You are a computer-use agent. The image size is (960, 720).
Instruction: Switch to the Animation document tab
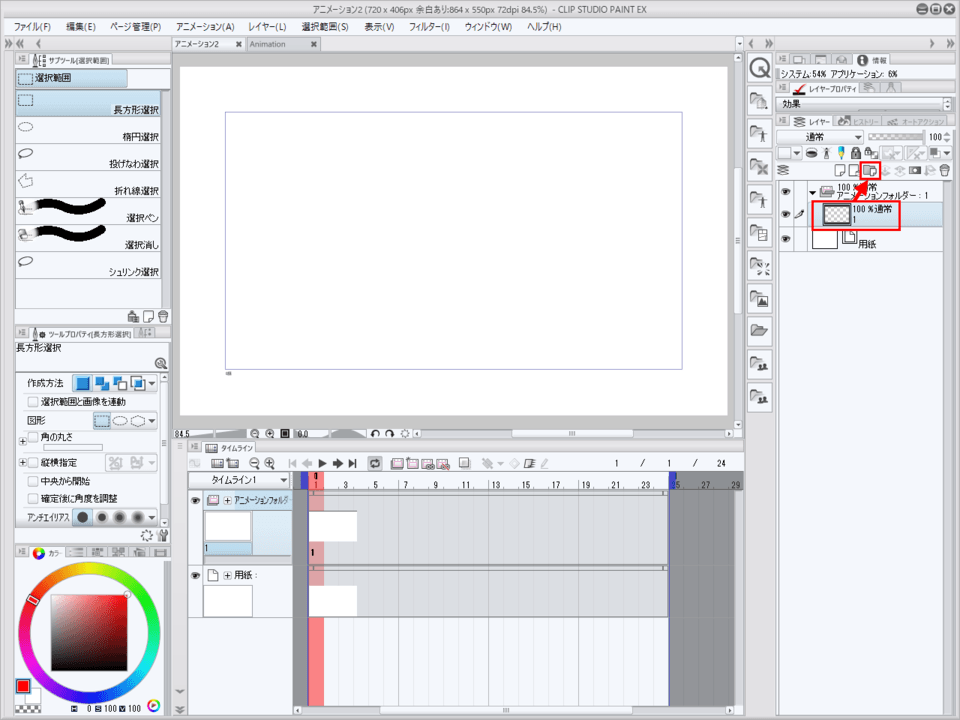tap(283, 44)
